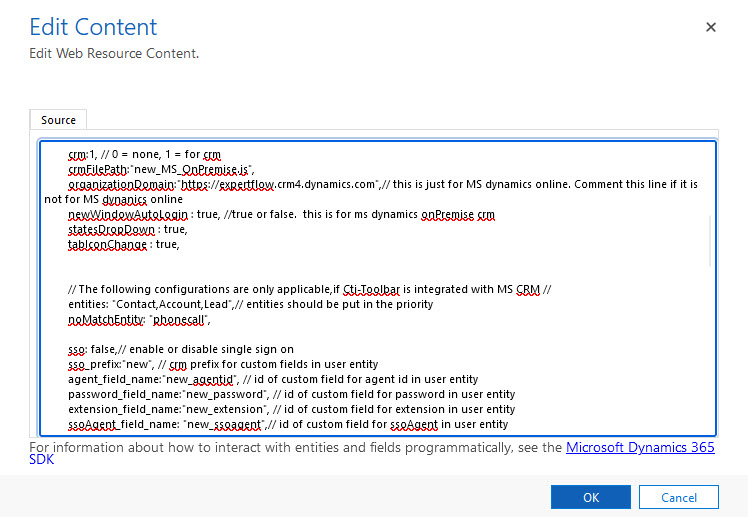Select the tabIconChange setting line
This screenshot has height=517, width=748.
pos(123,244)
